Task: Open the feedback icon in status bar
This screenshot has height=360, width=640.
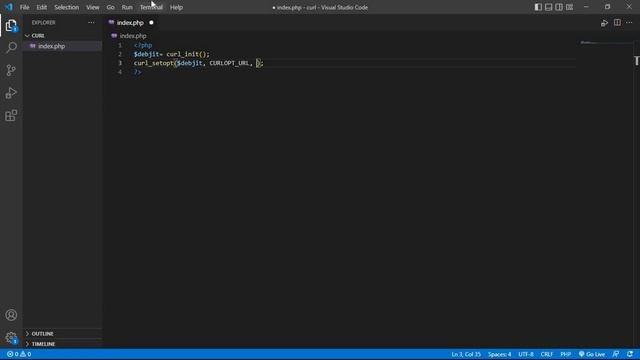Action: pos(616,354)
